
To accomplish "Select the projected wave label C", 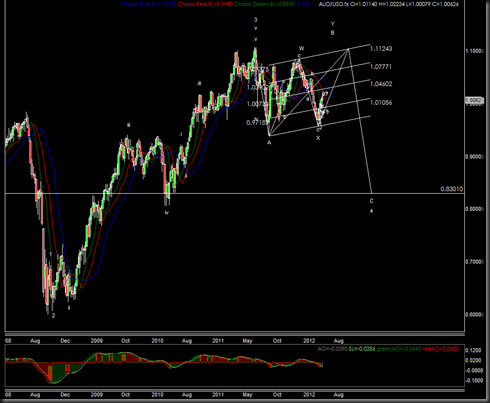I will click(371, 201).
